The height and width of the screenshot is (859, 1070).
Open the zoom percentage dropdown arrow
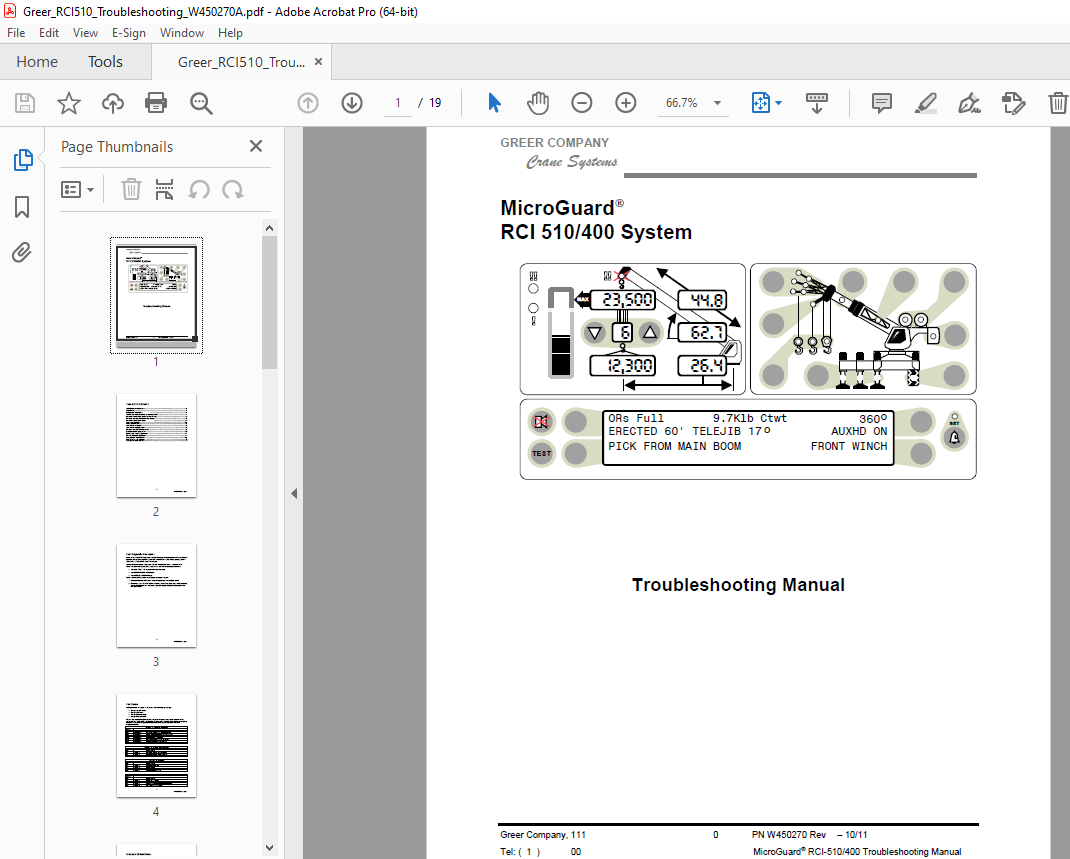pyautogui.click(x=717, y=103)
